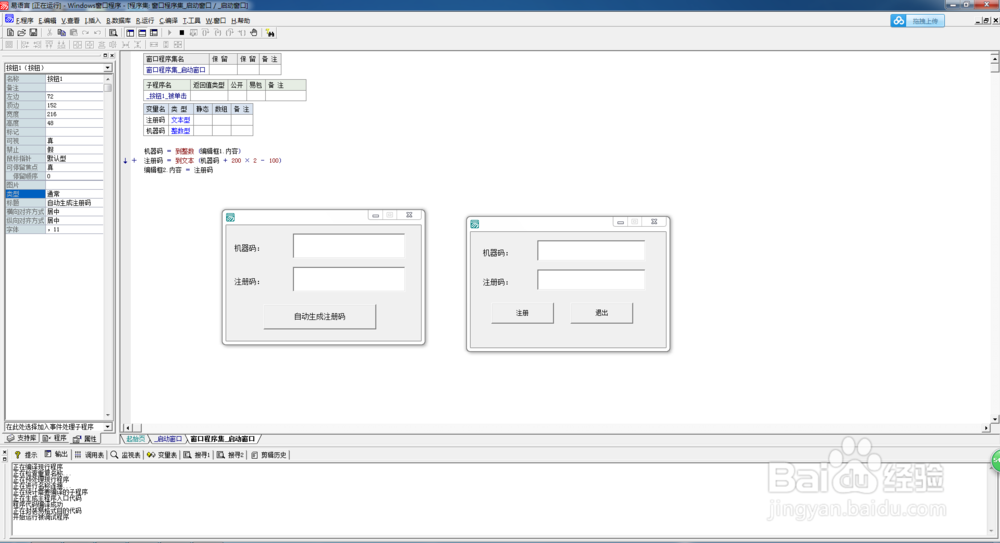The height and width of the screenshot is (543, 1000).
Task: Open the 窗口 (Window) menu
Action: point(216,21)
